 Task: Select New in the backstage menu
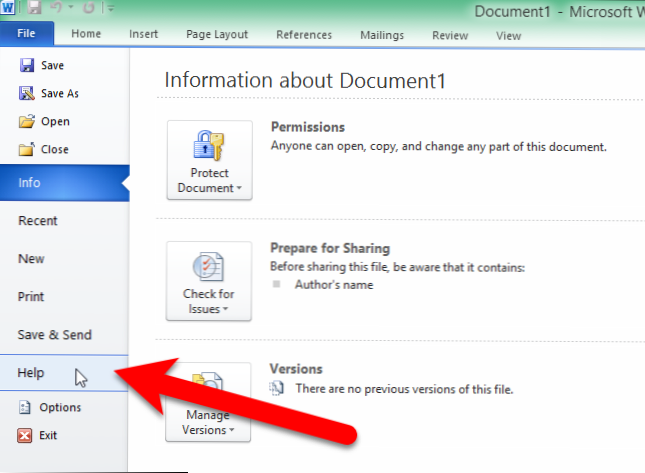coord(64,259)
